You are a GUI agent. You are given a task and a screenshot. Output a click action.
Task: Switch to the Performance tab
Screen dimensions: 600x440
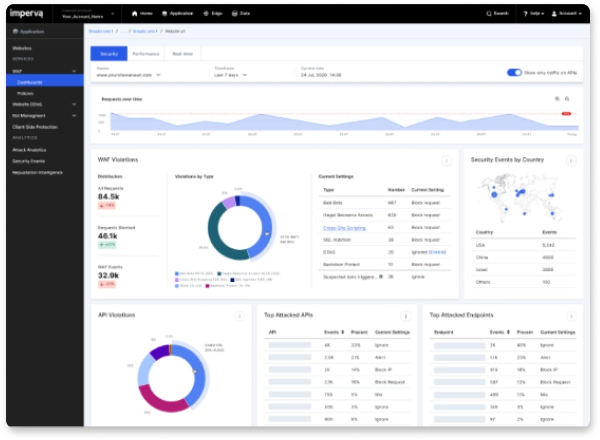point(145,53)
